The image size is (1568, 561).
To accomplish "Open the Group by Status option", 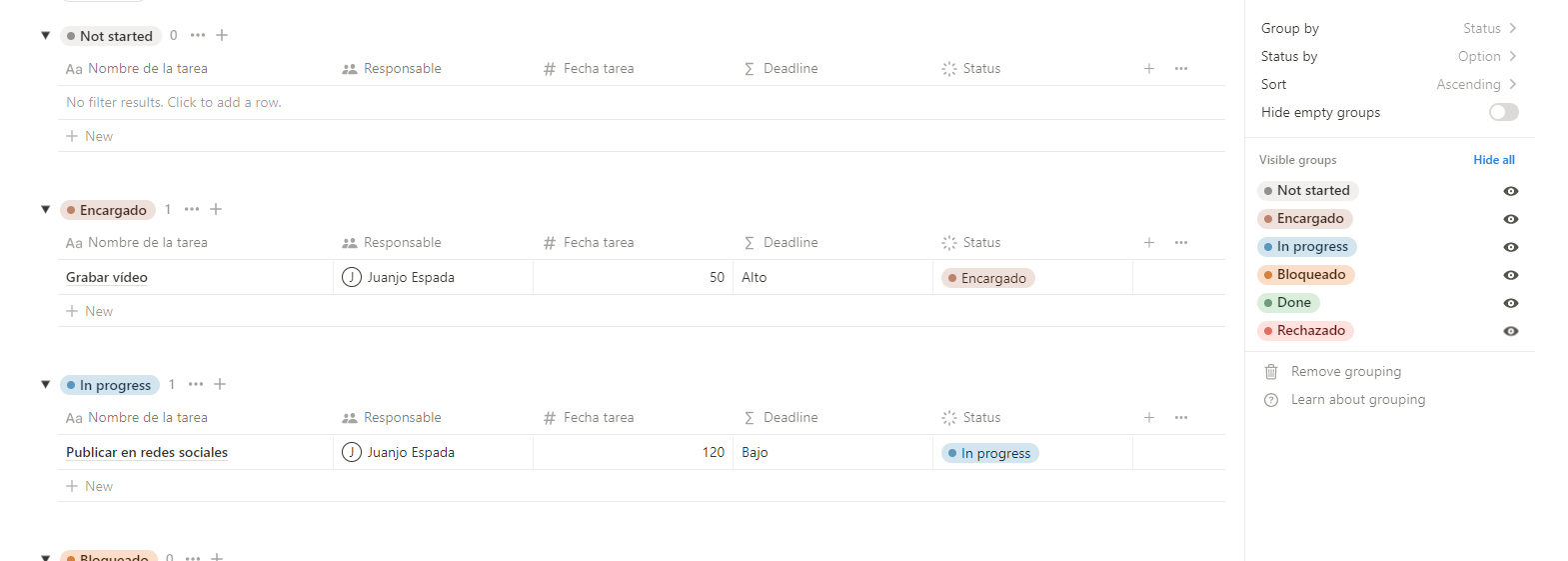I will [1489, 28].
